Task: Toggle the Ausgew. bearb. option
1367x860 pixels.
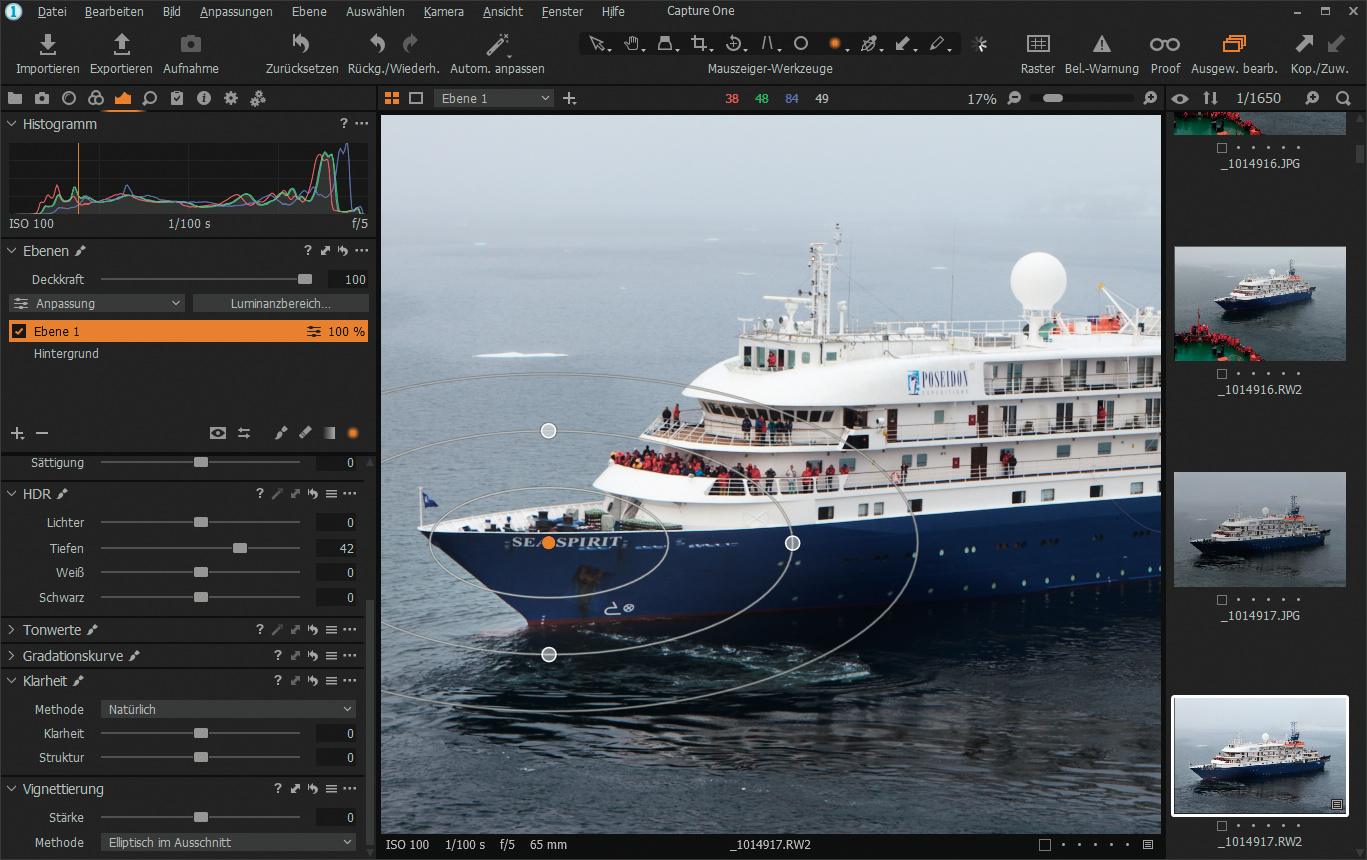Action: point(1234,45)
